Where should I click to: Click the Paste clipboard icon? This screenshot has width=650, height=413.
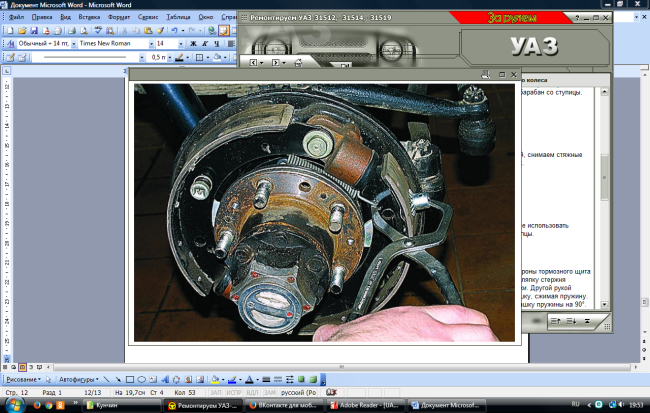[x=148, y=30]
